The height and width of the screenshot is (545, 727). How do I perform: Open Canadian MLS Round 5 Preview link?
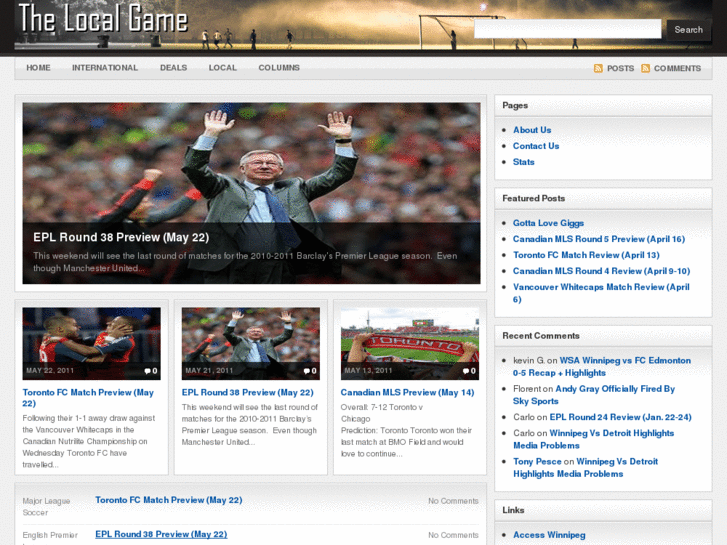(599, 239)
